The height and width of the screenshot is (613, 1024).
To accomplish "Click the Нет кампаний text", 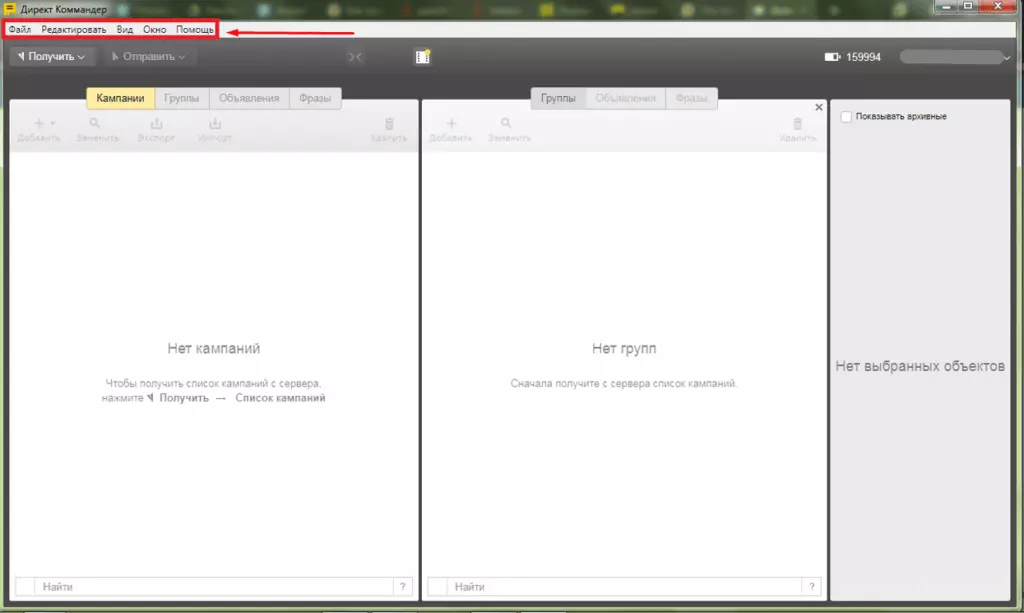I will (x=214, y=349).
